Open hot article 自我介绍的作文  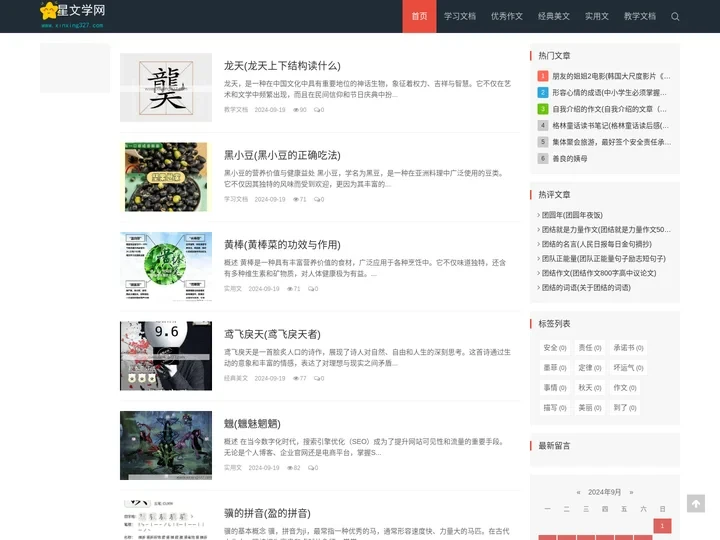[x=609, y=109]
